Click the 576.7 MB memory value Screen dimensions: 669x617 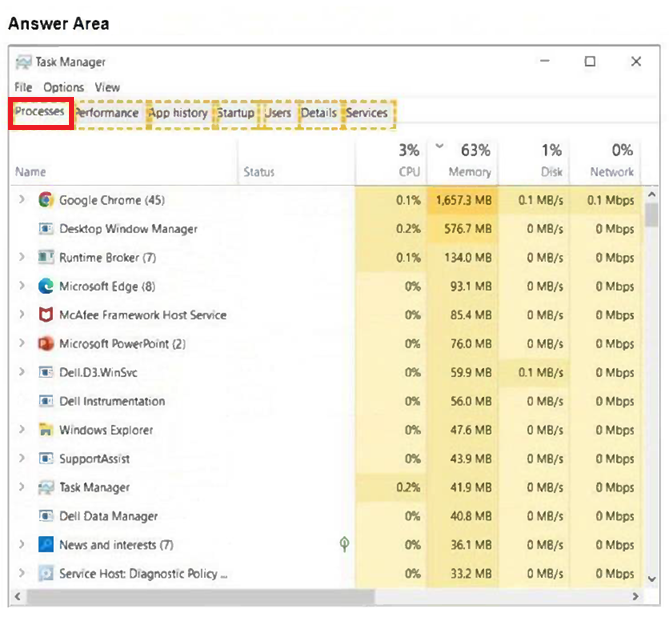point(468,229)
